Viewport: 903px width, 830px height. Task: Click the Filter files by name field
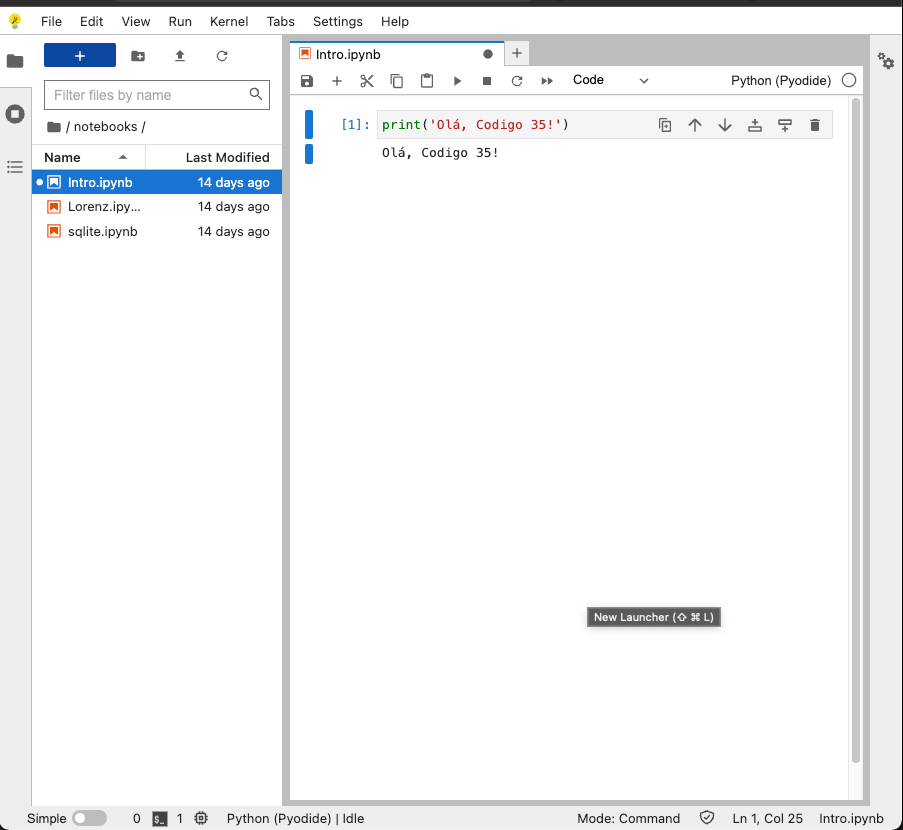[157, 95]
